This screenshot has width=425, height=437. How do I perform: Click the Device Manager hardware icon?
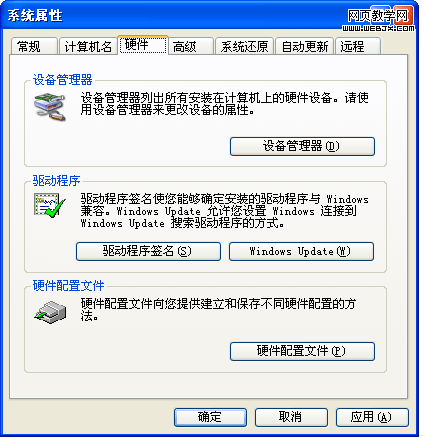click(50, 107)
